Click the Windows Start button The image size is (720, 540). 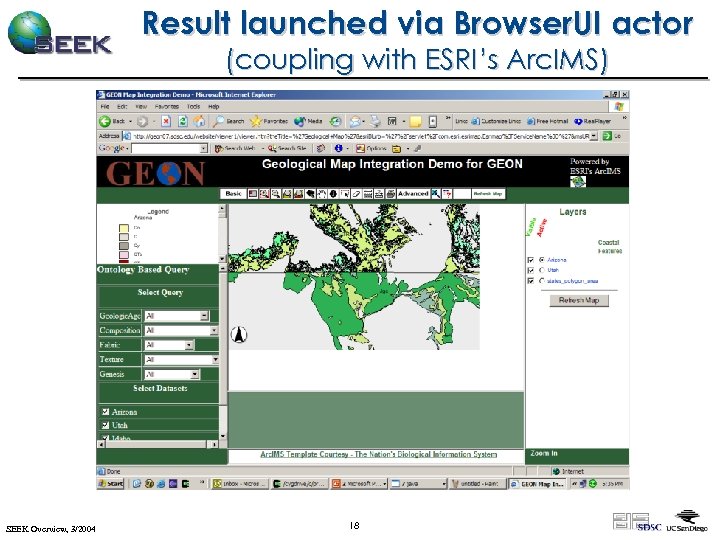tap(111, 484)
